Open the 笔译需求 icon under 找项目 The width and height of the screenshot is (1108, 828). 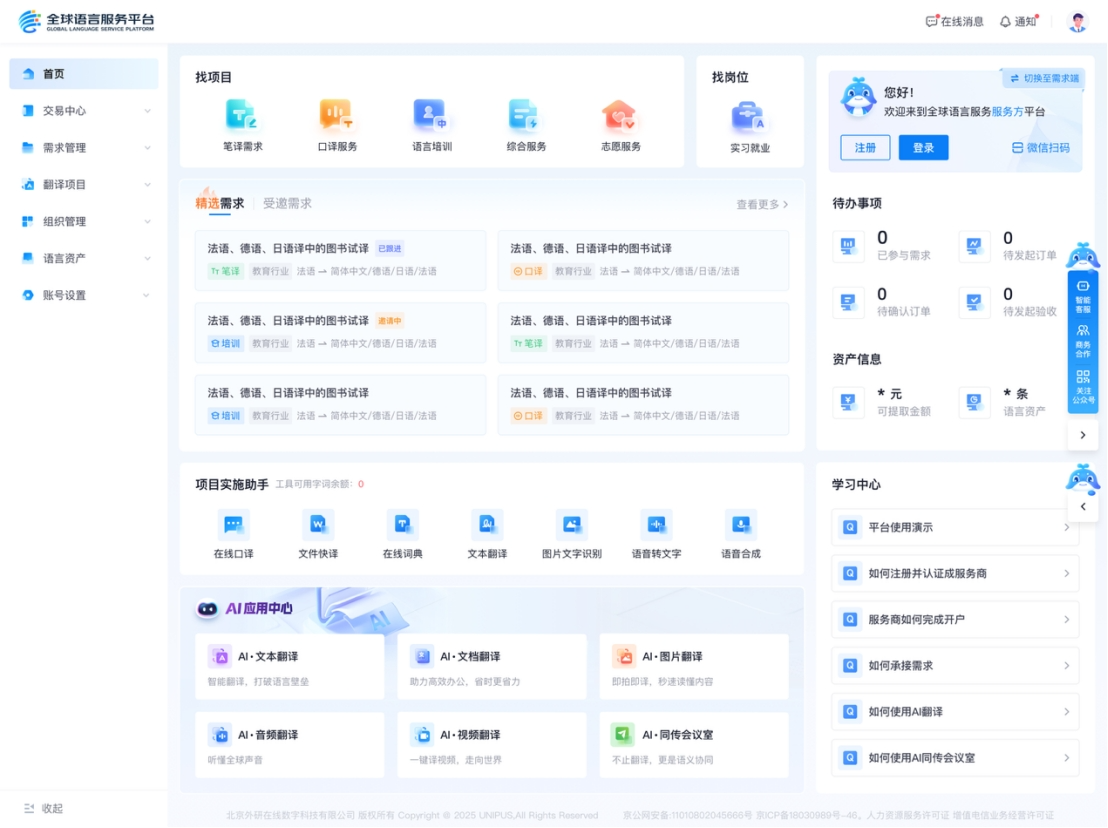coord(242,116)
